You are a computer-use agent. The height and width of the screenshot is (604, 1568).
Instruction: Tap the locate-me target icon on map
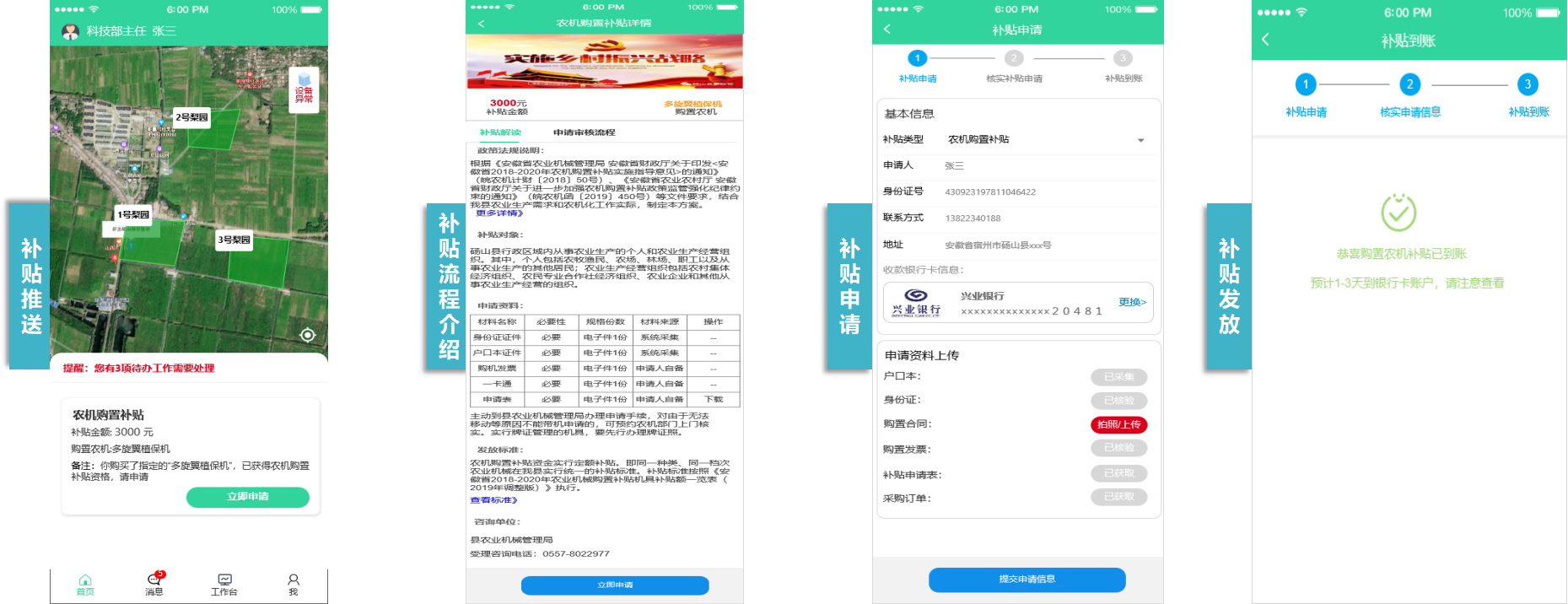308,335
